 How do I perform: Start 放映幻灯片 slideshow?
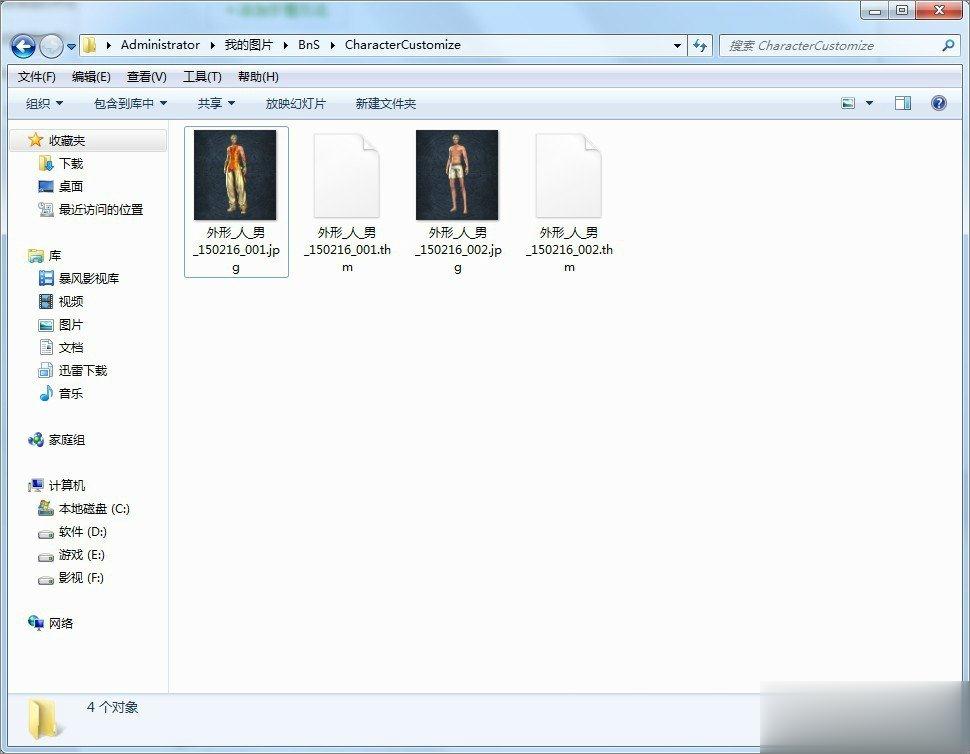pyautogui.click(x=296, y=103)
